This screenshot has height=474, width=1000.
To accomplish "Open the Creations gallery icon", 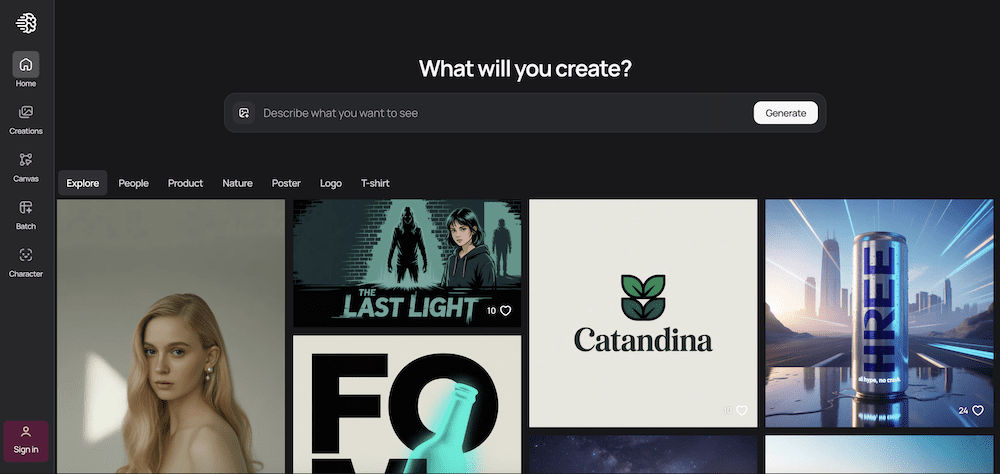I will point(26,112).
